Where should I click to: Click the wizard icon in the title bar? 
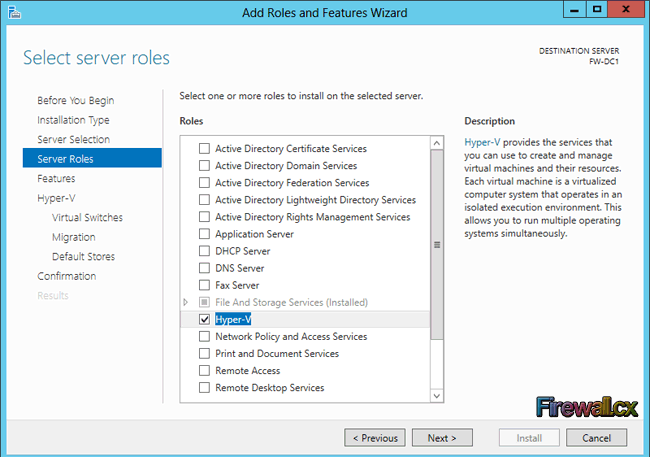14,12
